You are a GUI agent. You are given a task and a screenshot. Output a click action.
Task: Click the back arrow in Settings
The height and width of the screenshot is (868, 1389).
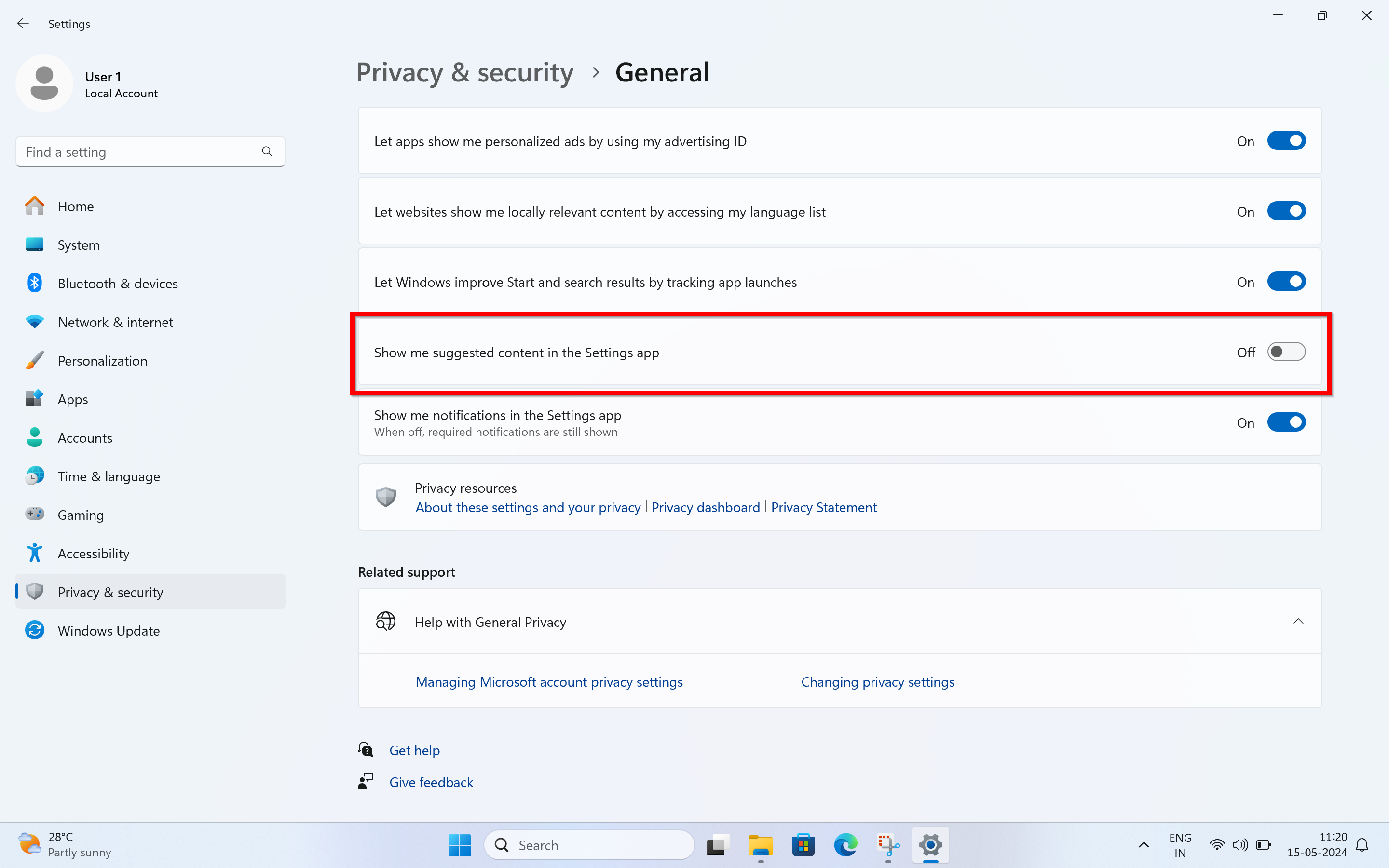pos(23,24)
